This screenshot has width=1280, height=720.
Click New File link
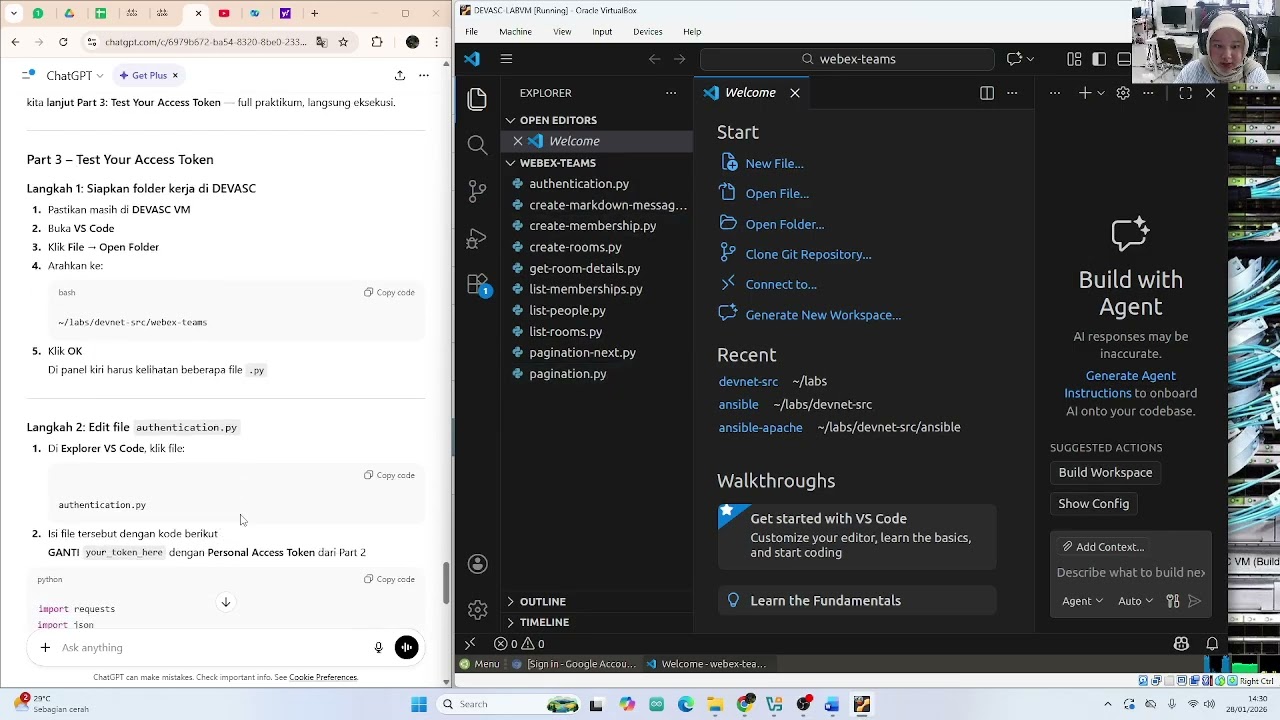774,163
